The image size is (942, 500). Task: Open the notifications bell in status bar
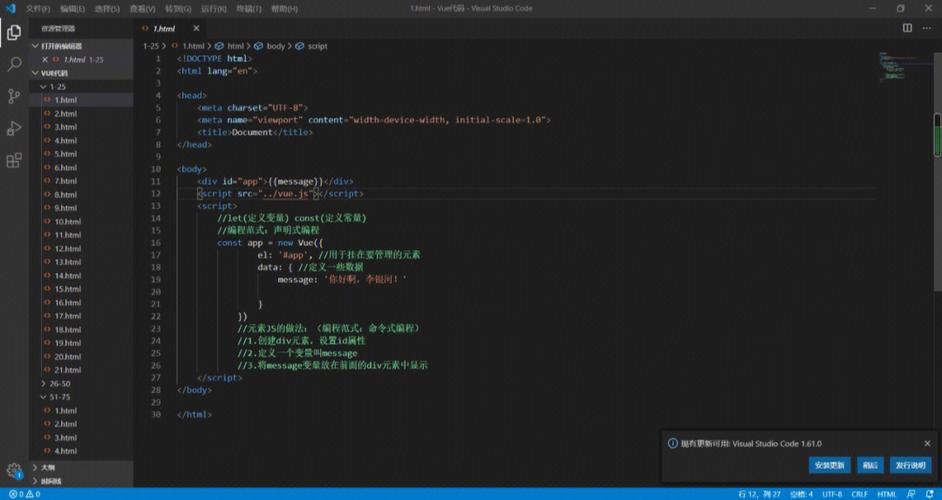tap(929, 494)
